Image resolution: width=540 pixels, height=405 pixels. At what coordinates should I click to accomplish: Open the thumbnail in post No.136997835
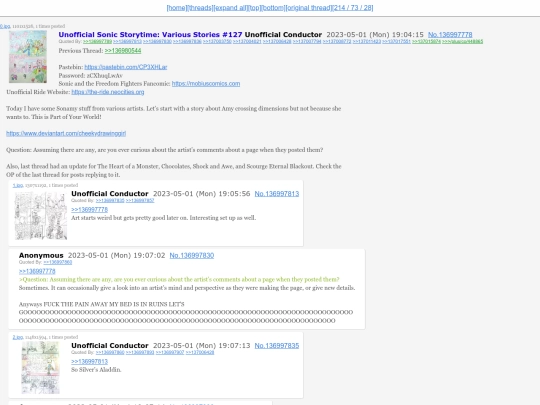point(41,368)
